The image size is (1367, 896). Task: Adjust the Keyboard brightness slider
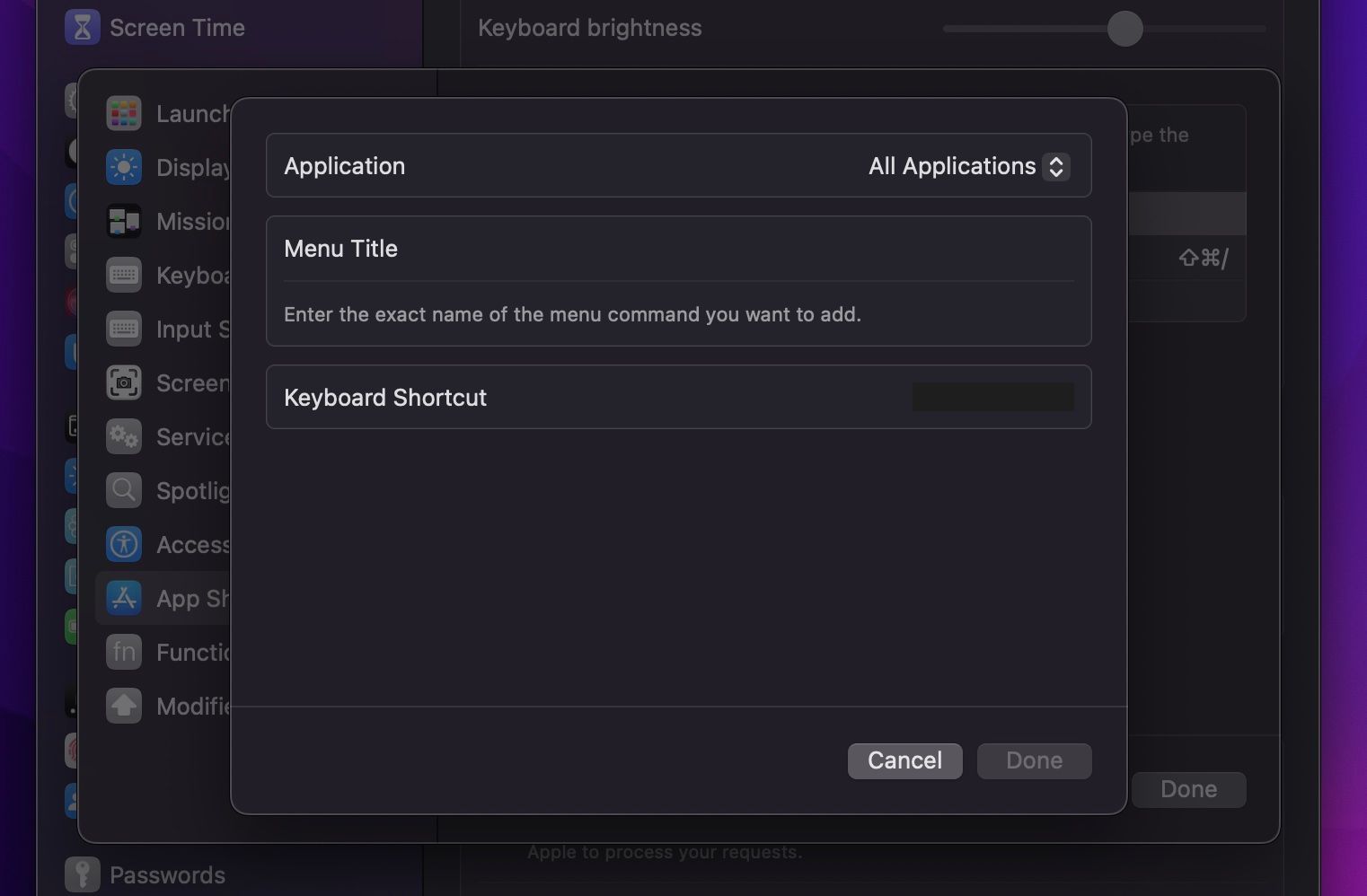(1124, 29)
